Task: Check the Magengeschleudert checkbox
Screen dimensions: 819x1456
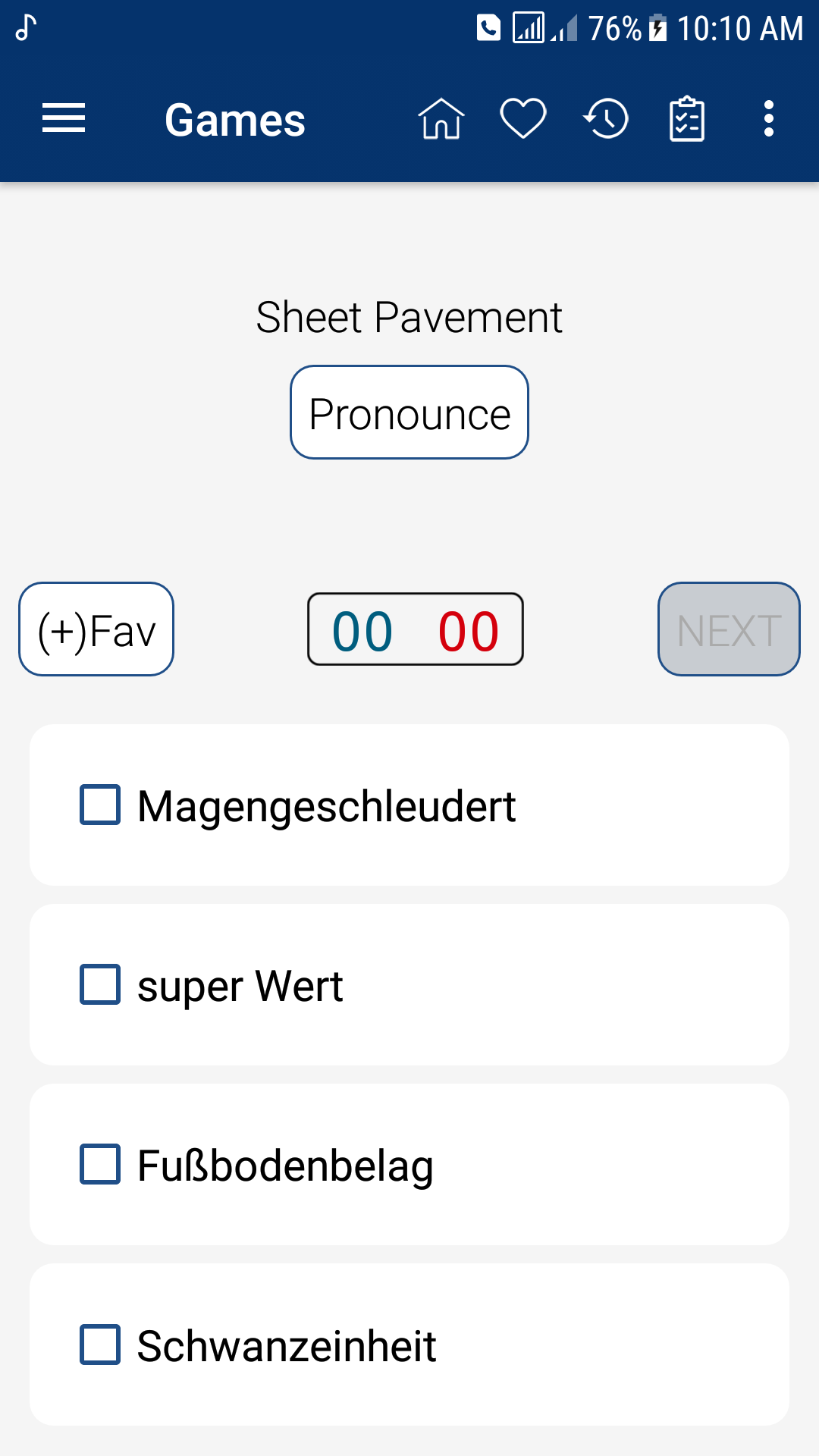Action: point(100,805)
